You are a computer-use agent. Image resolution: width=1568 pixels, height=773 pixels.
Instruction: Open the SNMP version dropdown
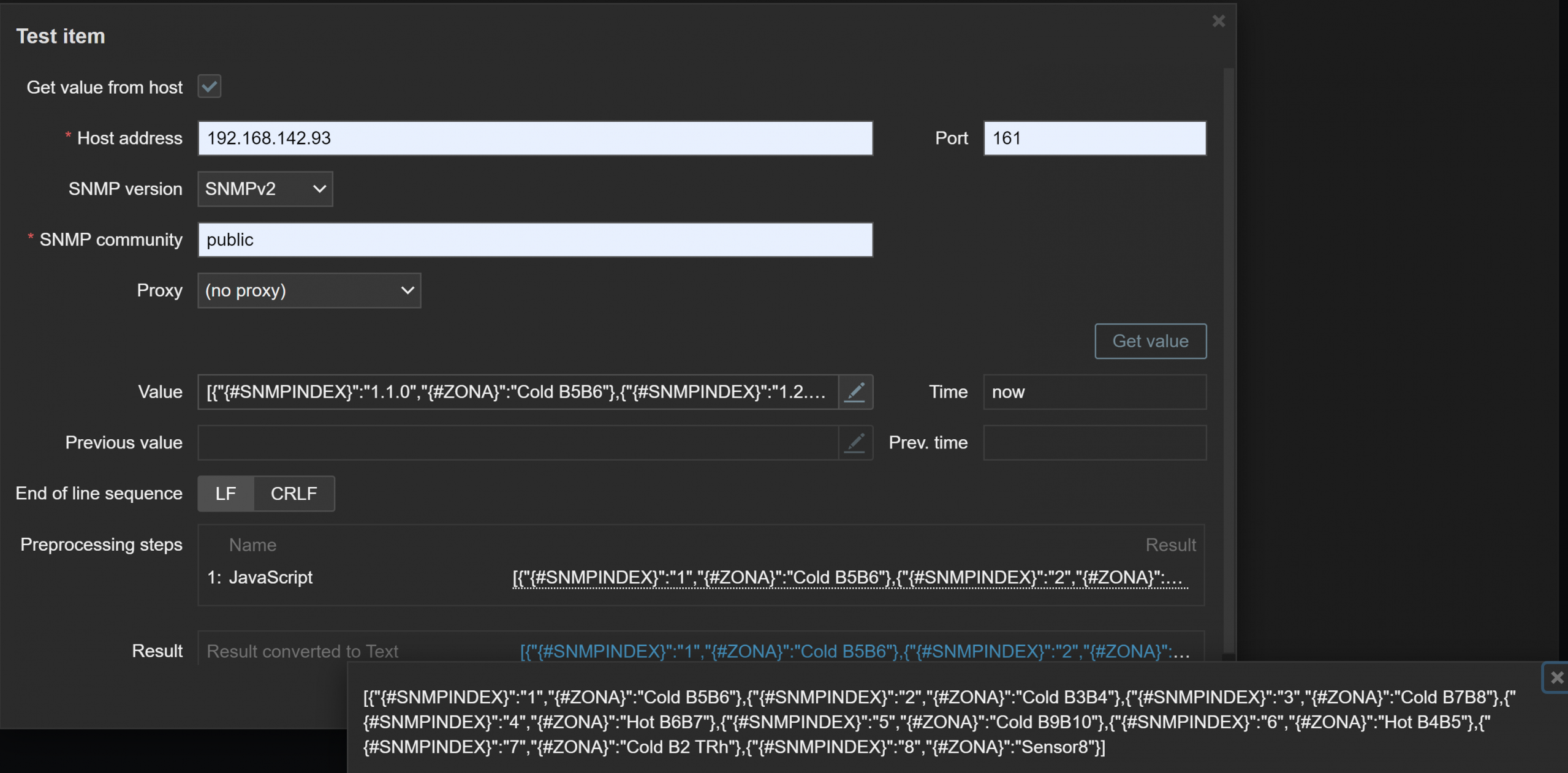[x=265, y=189]
